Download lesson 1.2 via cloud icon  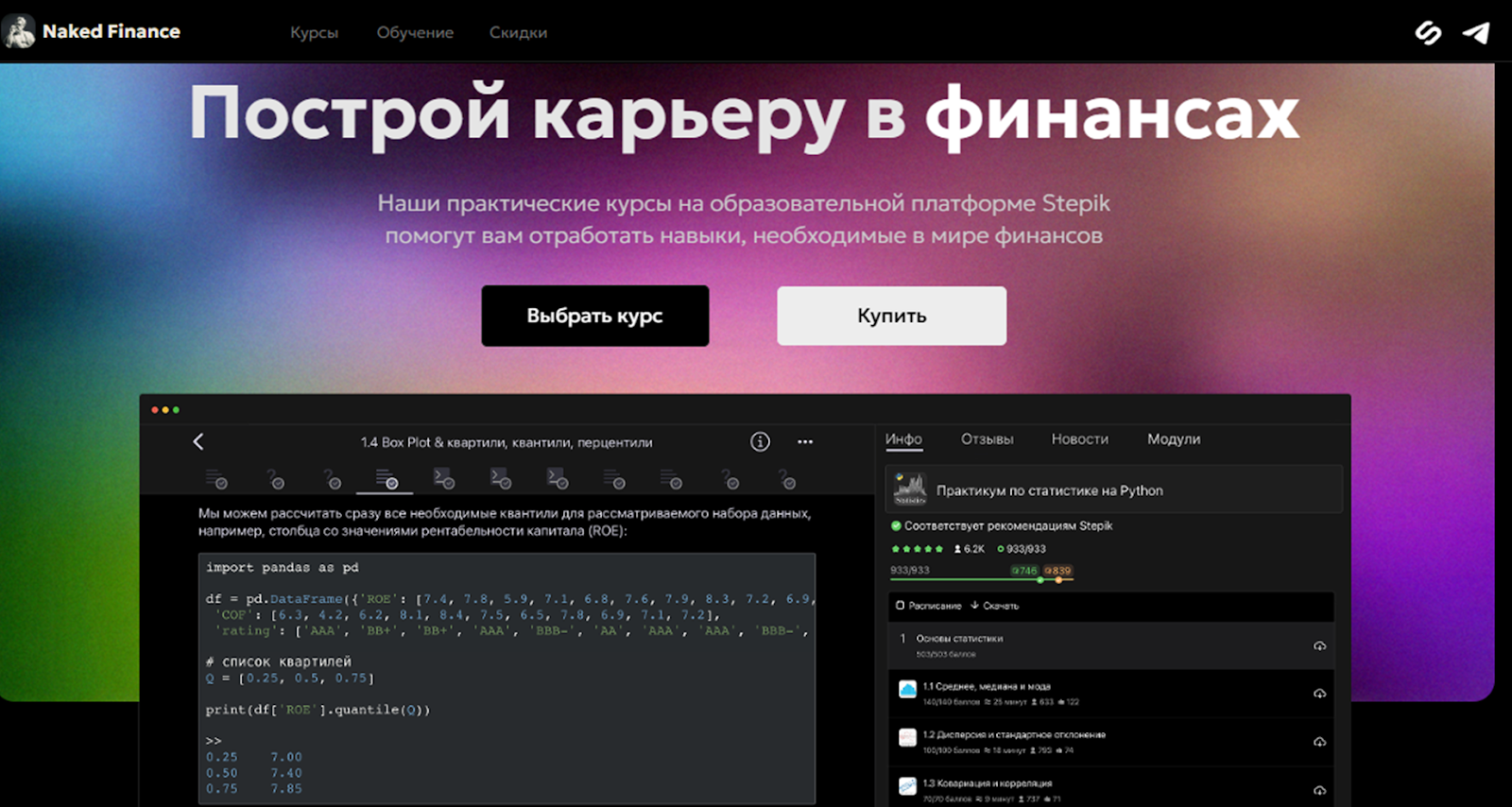(x=1319, y=742)
